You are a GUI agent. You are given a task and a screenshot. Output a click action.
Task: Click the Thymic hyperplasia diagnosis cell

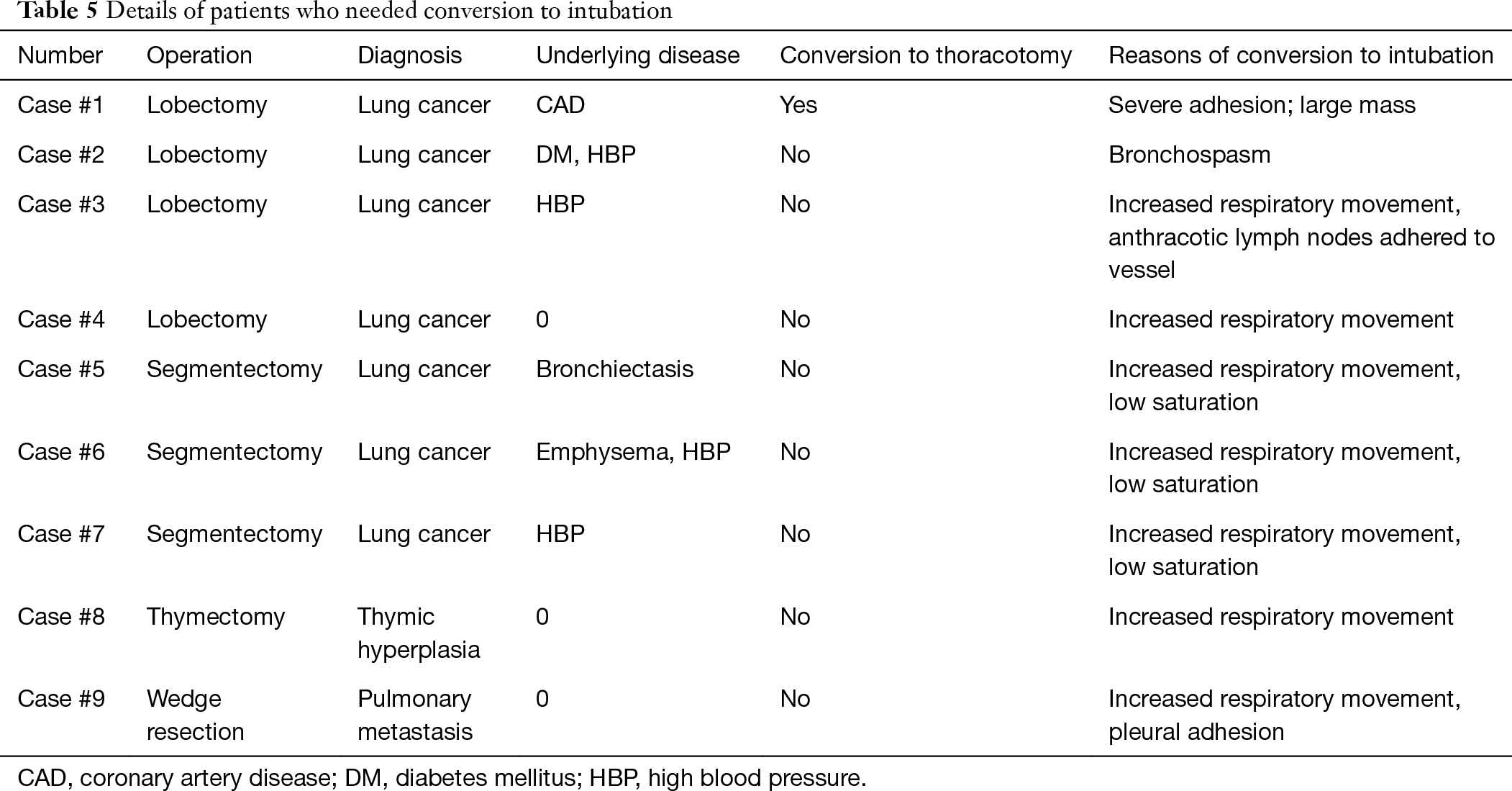tap(419, 633)
